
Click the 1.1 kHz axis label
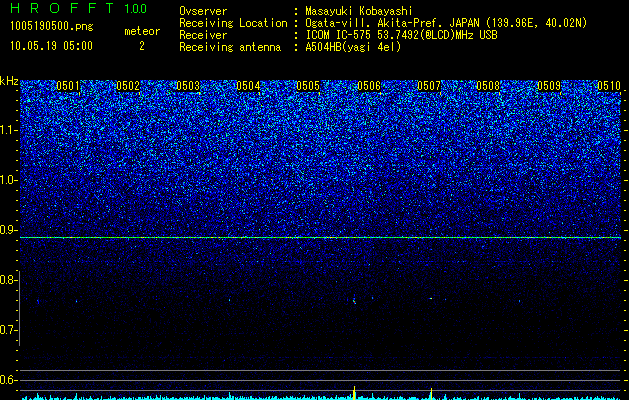tap(9, 130)
